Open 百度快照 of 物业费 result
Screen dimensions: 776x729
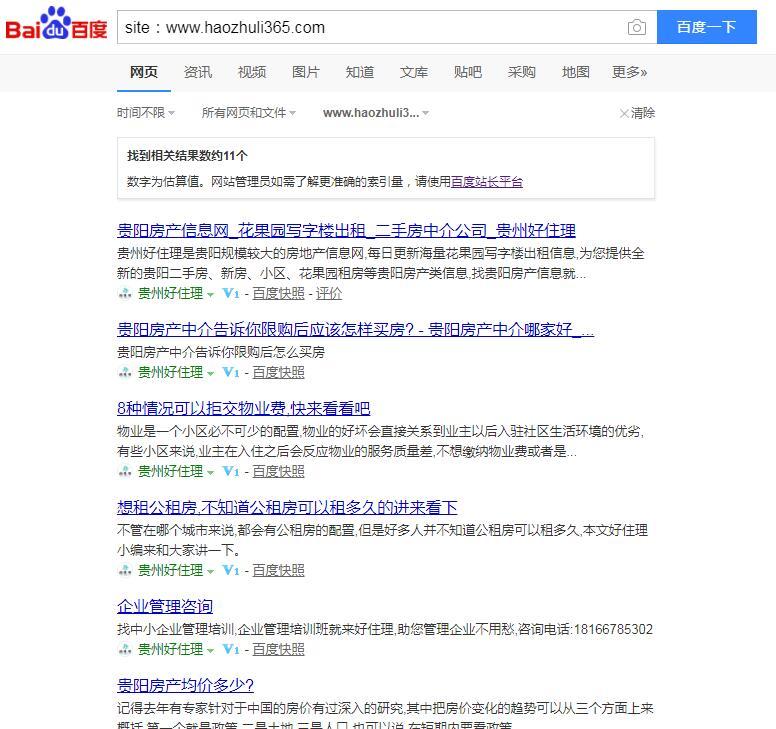click(x=278, y=471)
